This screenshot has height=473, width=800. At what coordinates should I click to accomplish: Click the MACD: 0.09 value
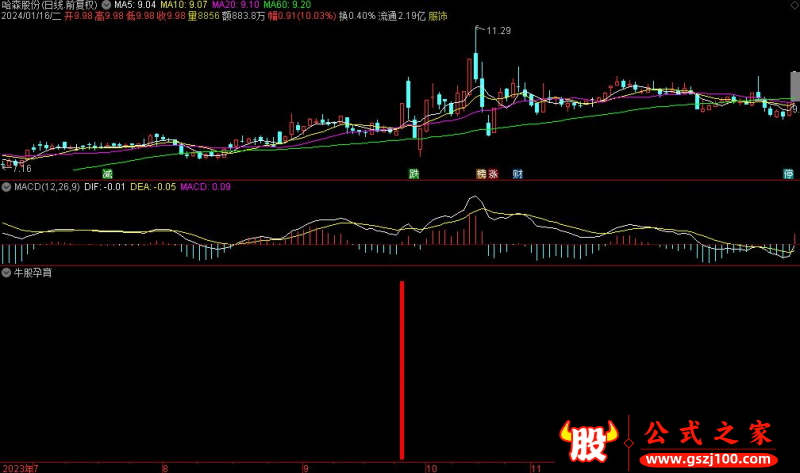point(206,187)
